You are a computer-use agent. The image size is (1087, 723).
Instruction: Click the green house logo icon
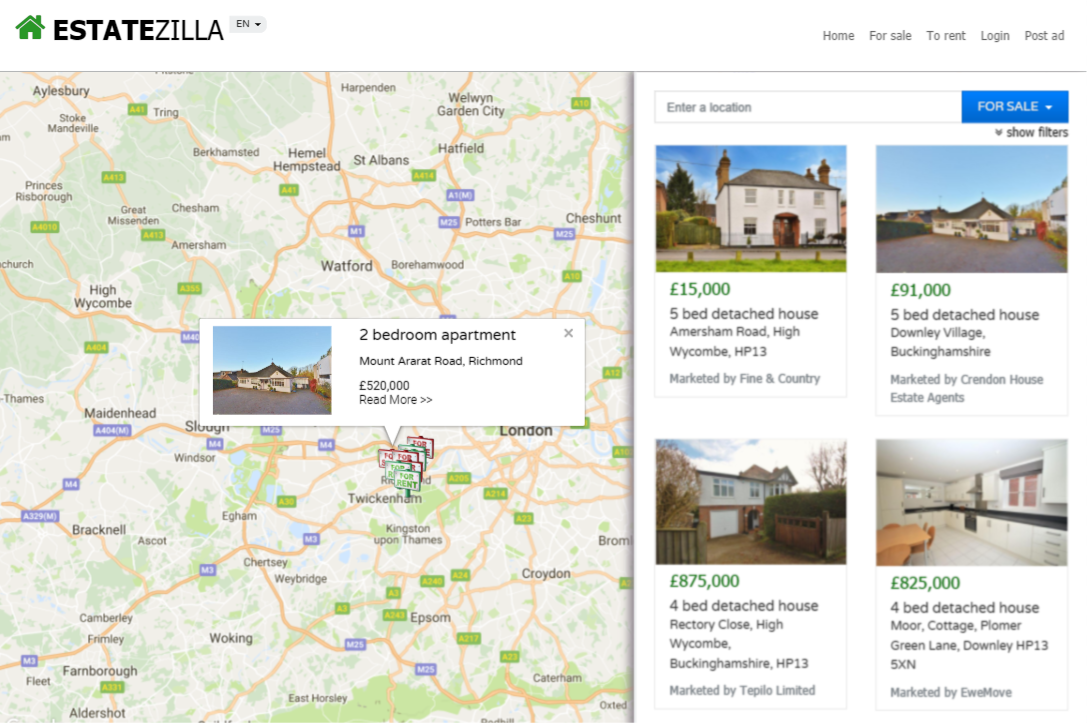[30, 28]
